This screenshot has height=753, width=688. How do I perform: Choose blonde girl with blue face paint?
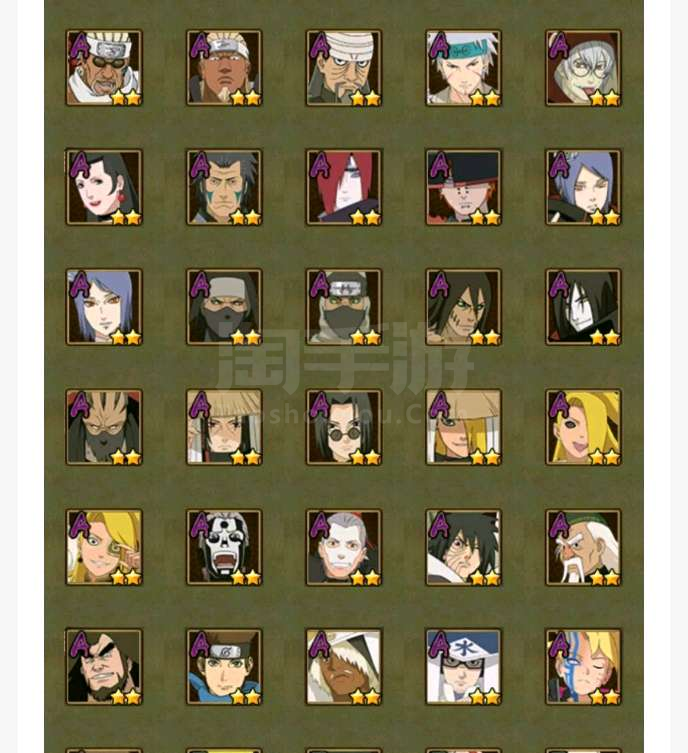[x=583, y=667]
